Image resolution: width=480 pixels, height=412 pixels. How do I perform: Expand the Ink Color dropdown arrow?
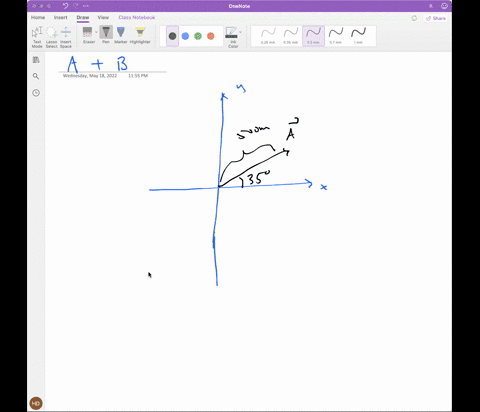240,32
